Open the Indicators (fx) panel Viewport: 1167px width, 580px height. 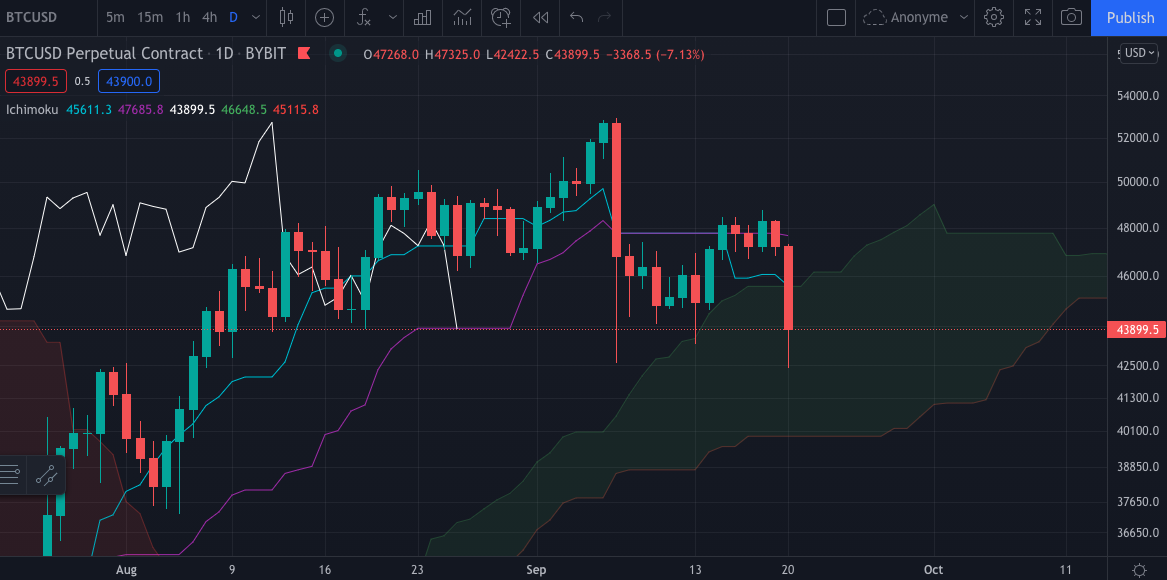(x=363, y=17)
